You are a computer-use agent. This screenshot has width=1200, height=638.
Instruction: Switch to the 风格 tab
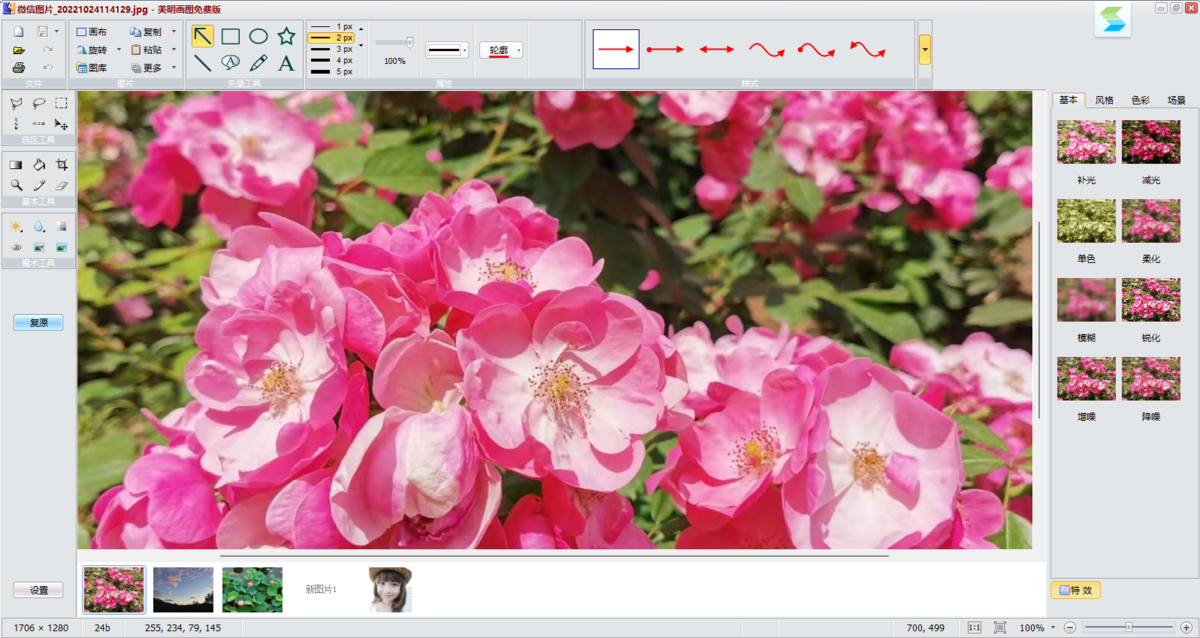(x=1104, y=100)
